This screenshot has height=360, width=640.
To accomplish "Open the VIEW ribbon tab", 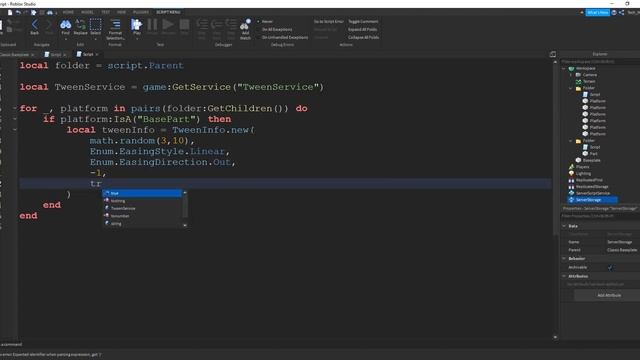I will click(122, 12).
